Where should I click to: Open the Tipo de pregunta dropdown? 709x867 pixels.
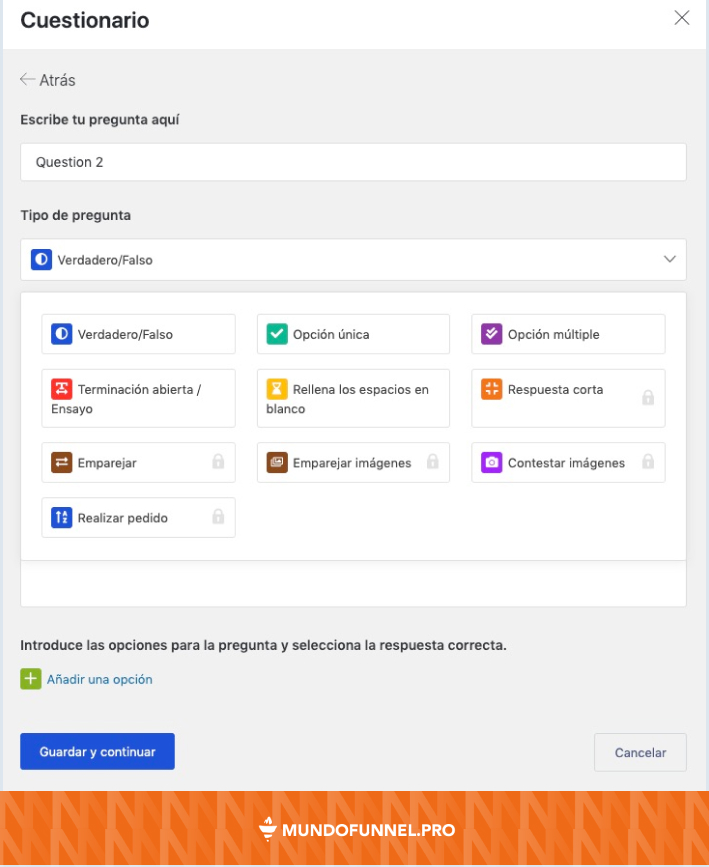(x=353, y=259)
